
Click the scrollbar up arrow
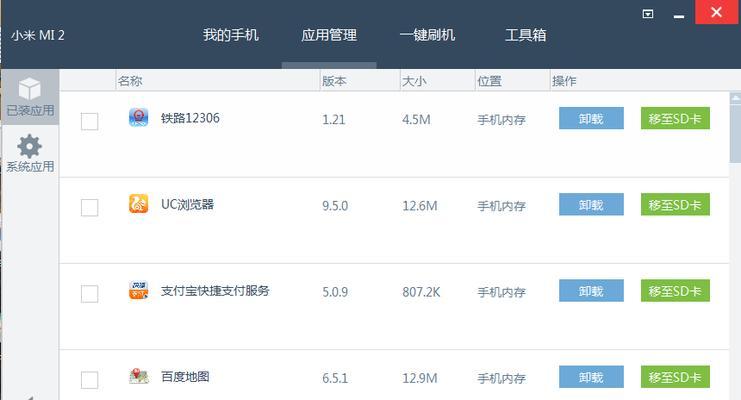pyautogui.click(x=735, y=98)
